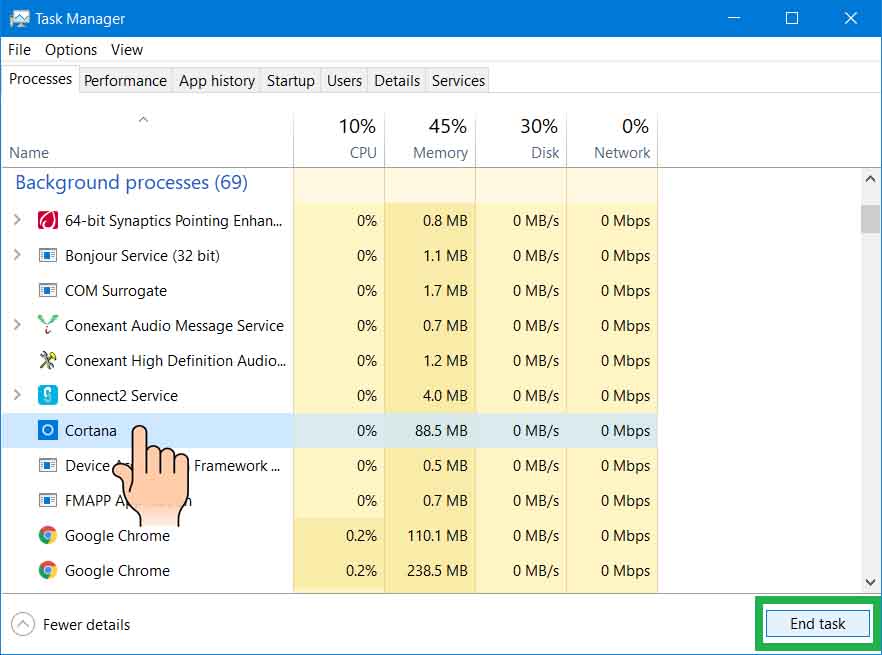Expand the Connect2 Service process
The image size is (882, 655).
[17, 395]
